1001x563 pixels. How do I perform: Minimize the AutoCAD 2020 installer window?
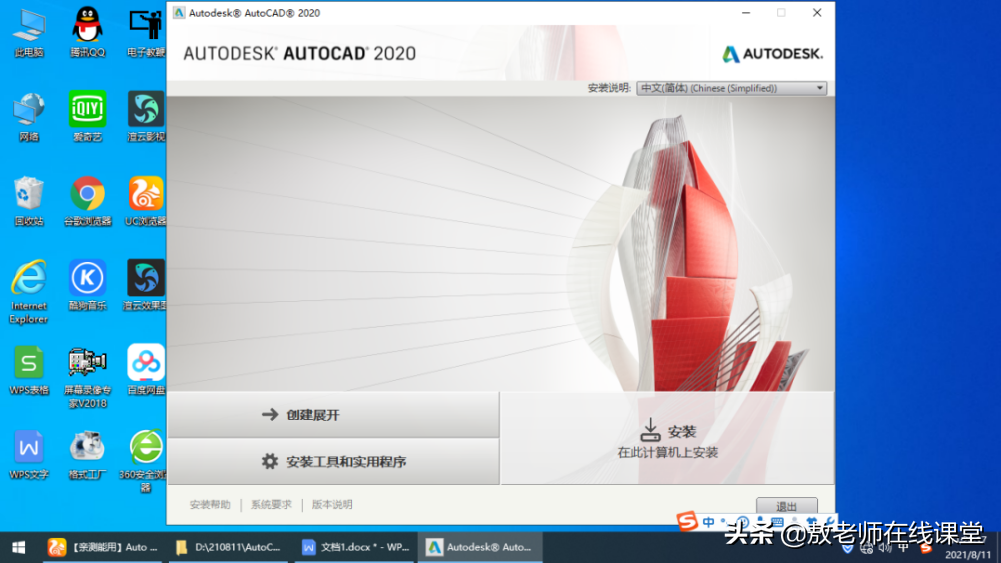click(746, 13)
